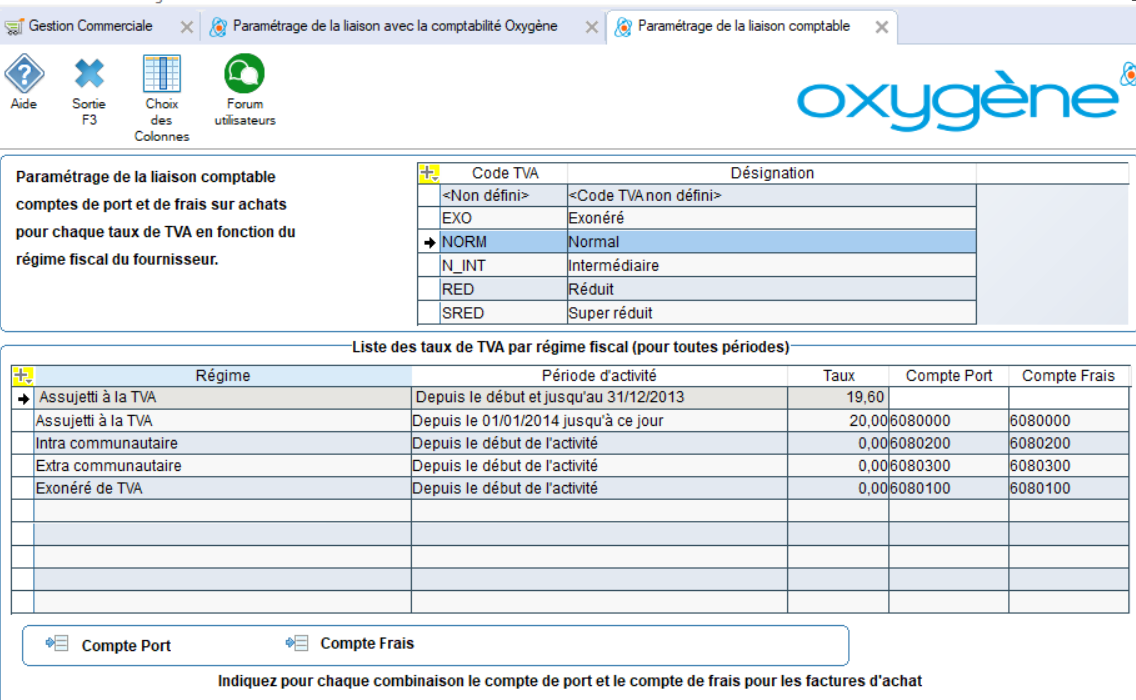Click the Compte Port column header
1136x700 pixels.
(948, 375)
